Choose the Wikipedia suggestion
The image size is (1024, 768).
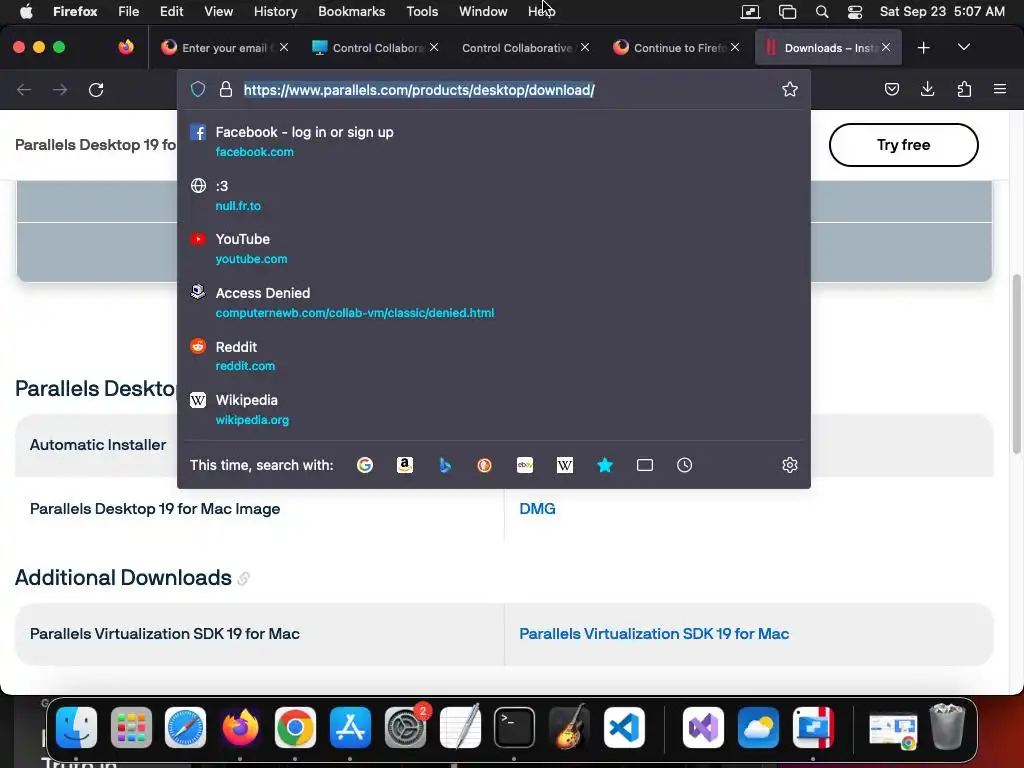pos(494,409)
